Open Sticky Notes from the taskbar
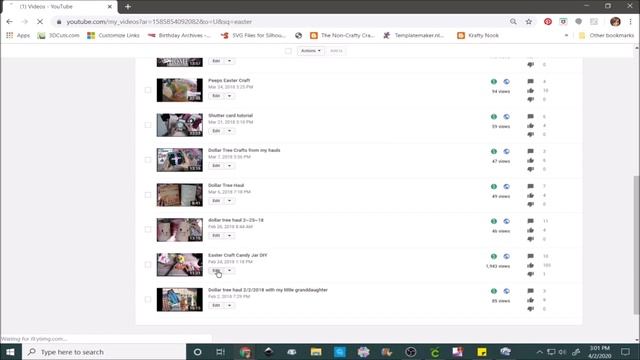Viewport: 640px width, 360px height. 482,352
